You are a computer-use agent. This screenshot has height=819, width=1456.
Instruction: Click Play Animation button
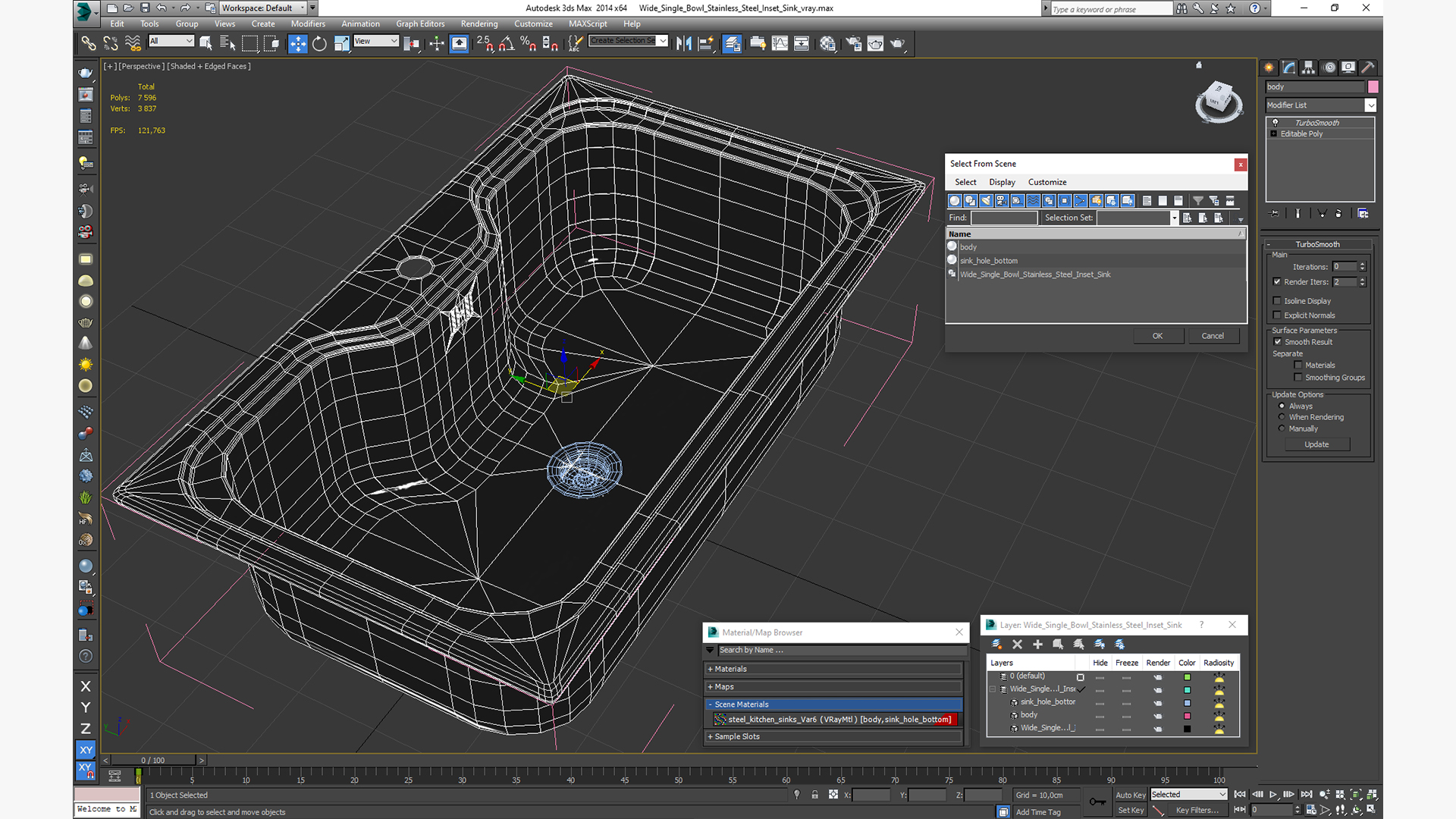point(1273,794)
